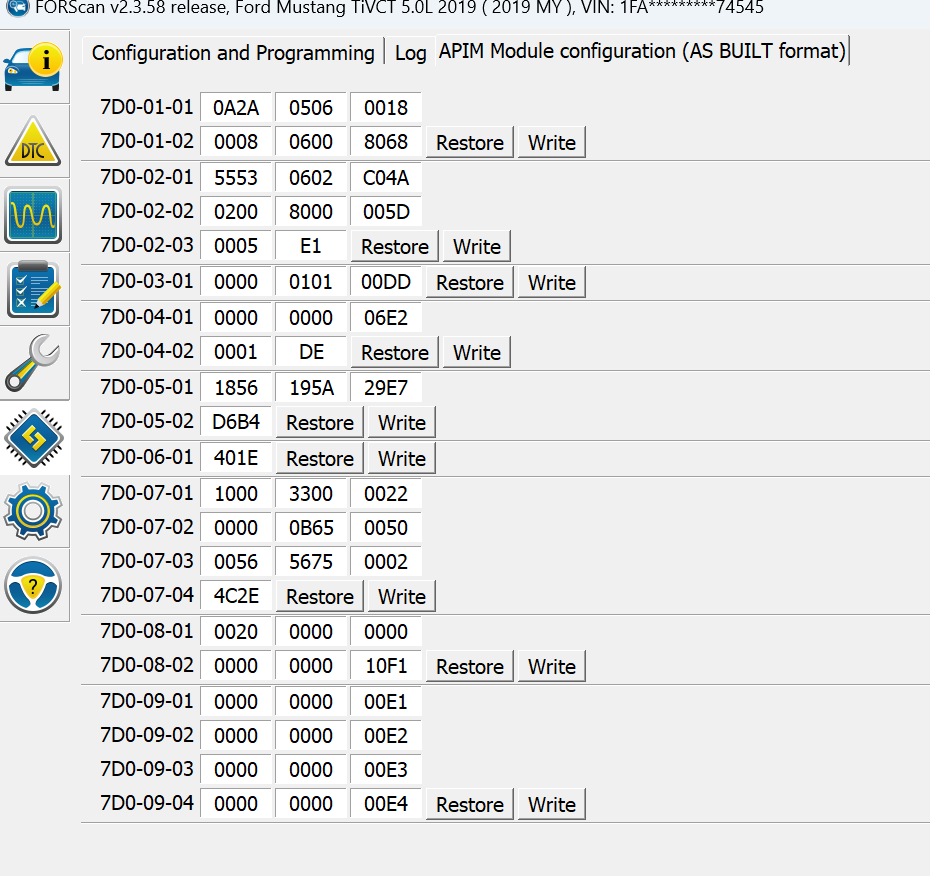
Task: Click Restore for block 7D0-02-03
Action: (x=395, y=246)
